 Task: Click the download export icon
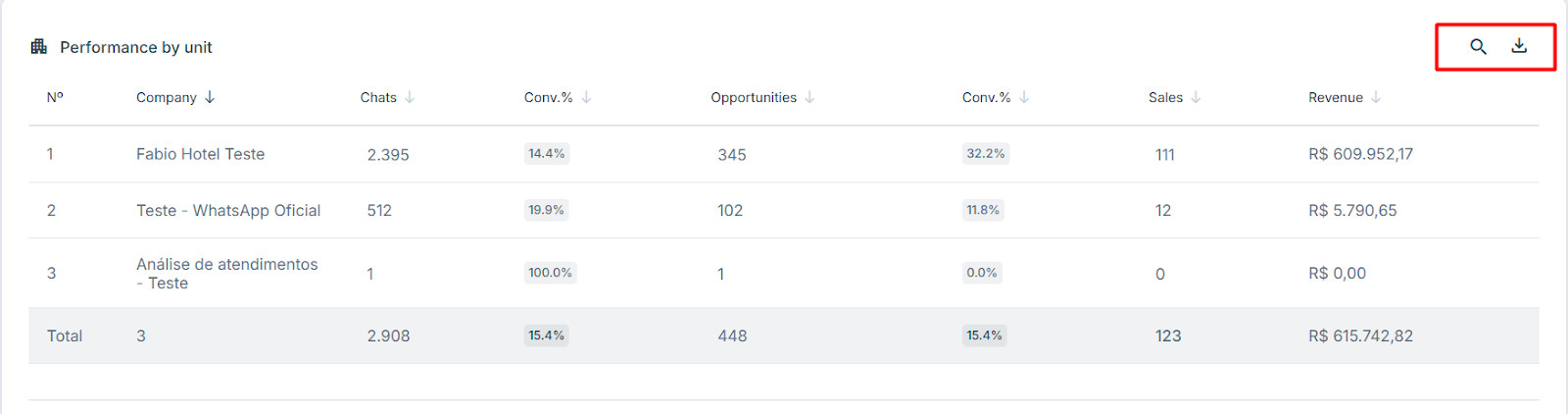coord(1519,46)
